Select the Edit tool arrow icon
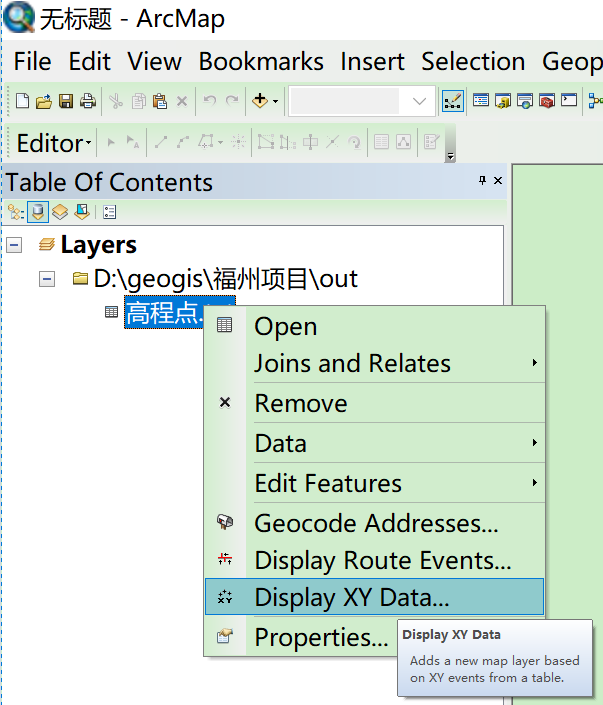The width and height of the screenshot is (603, 705). (x=111, y=143)
